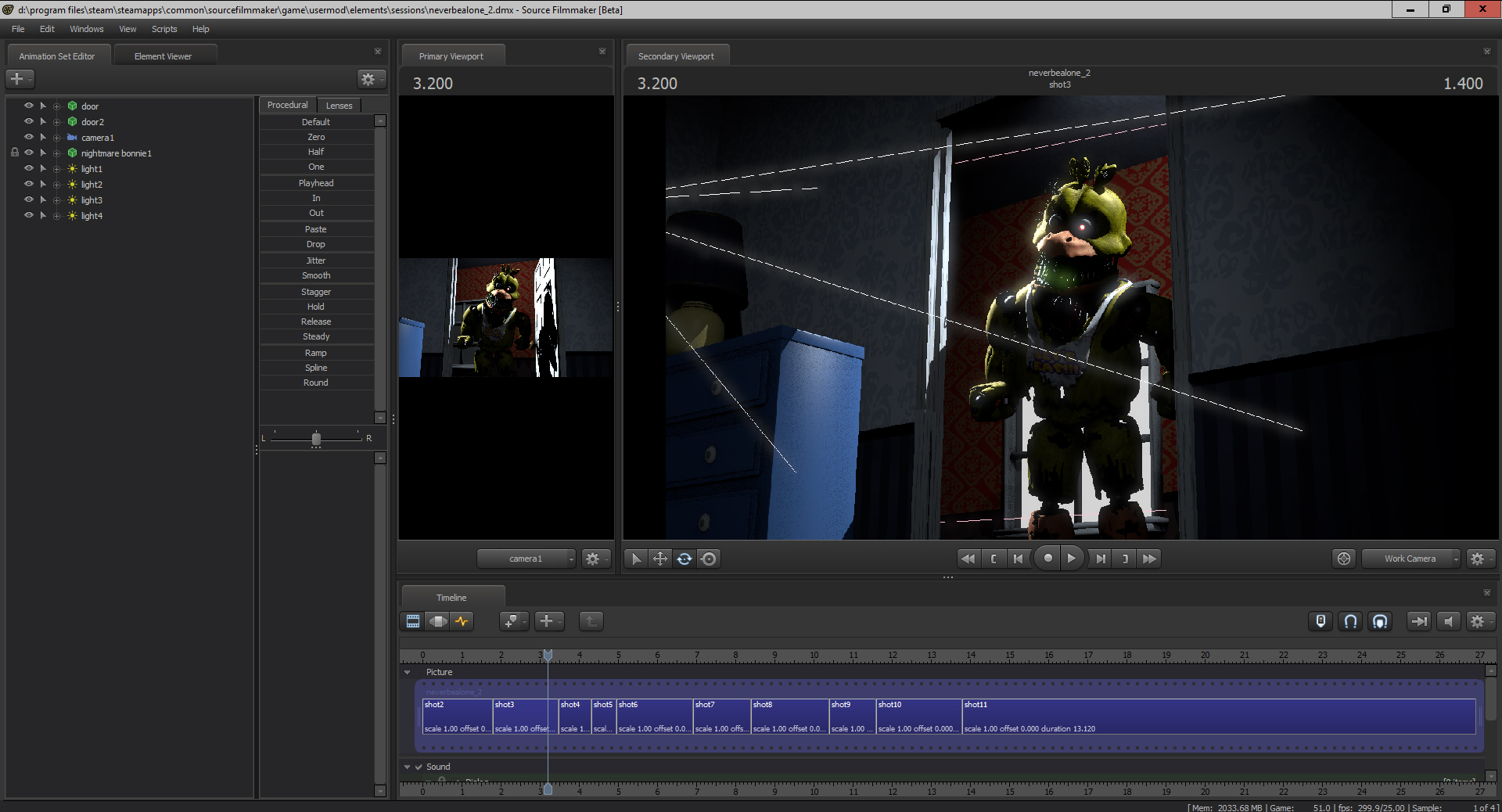Select the viewport selection arrow tool
The image size is (1502, 812).
click(x=636, y=559)
